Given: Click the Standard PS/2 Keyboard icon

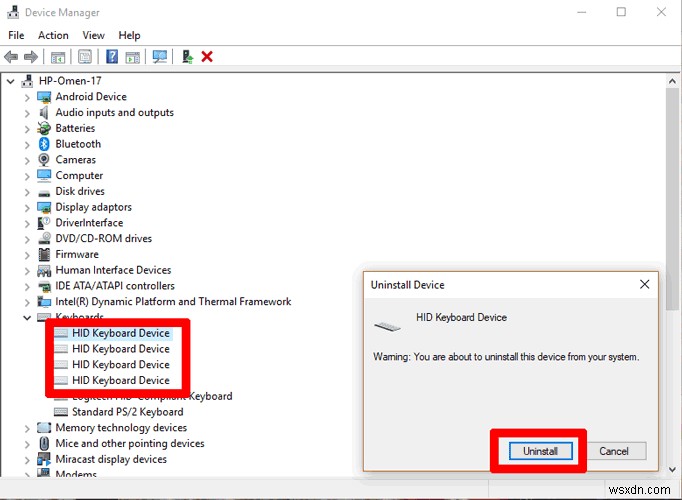Looking at the screenshot, I should pyautogui.click(x=60, y=412).
